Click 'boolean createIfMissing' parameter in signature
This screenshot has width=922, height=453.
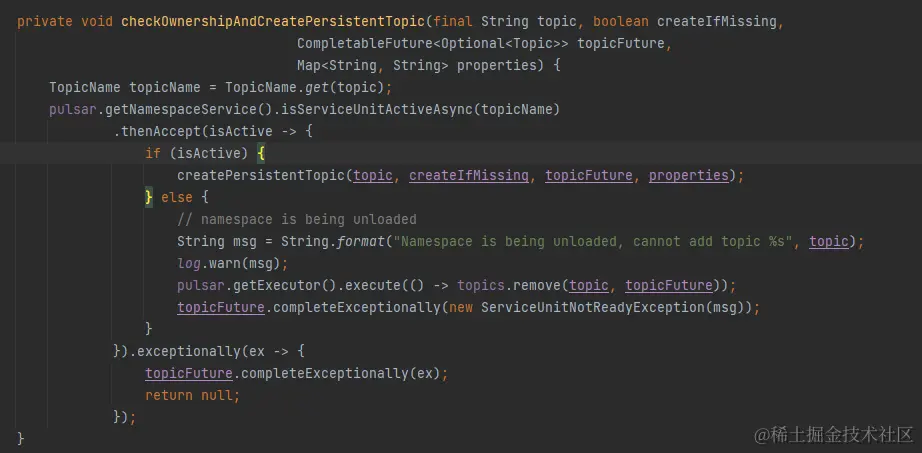684,22
